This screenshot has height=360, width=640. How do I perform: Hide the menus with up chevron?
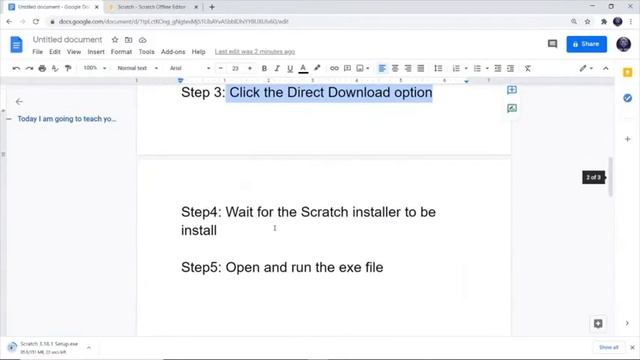[606, 69]
